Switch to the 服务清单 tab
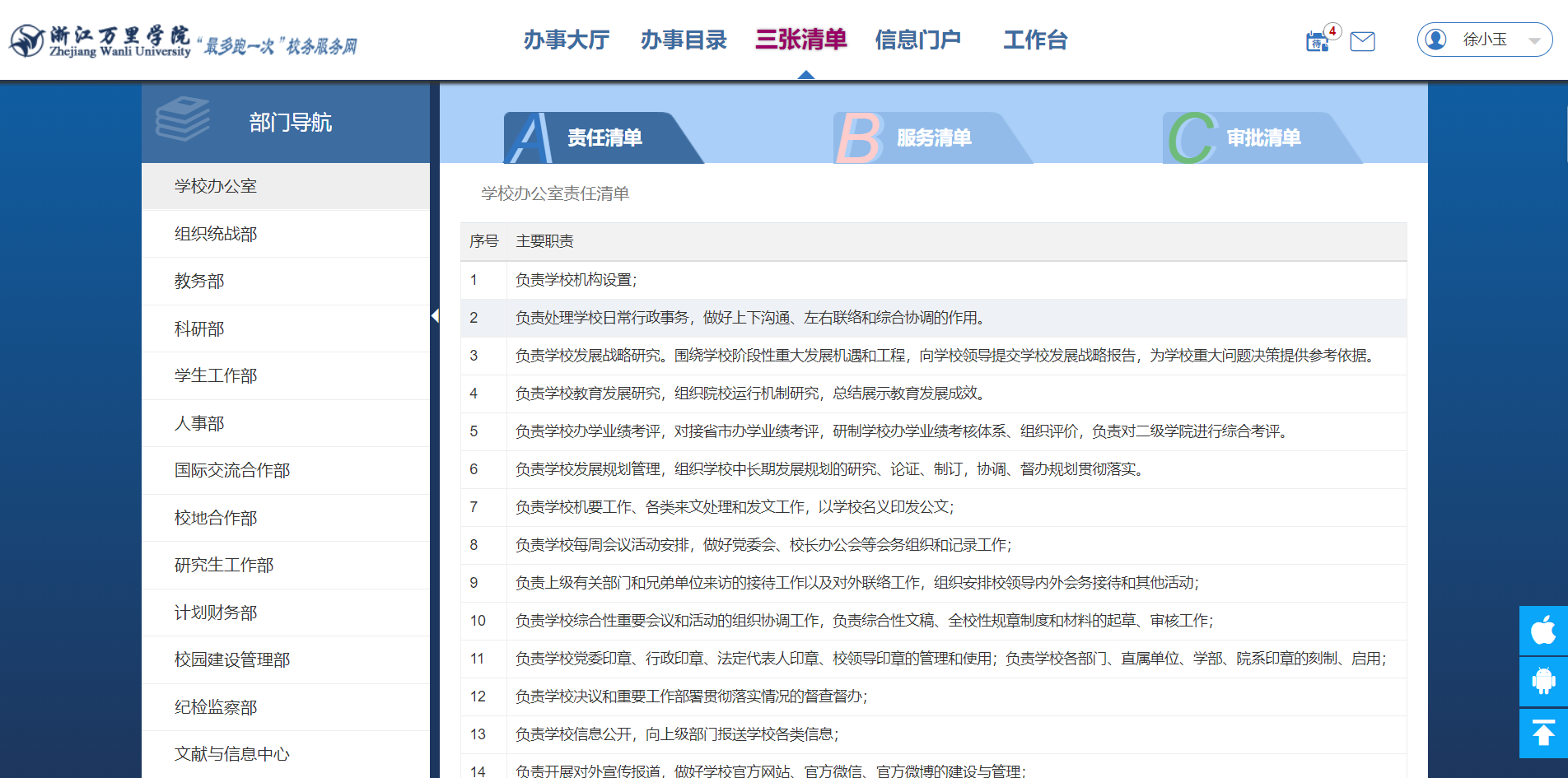 point(933,137)
